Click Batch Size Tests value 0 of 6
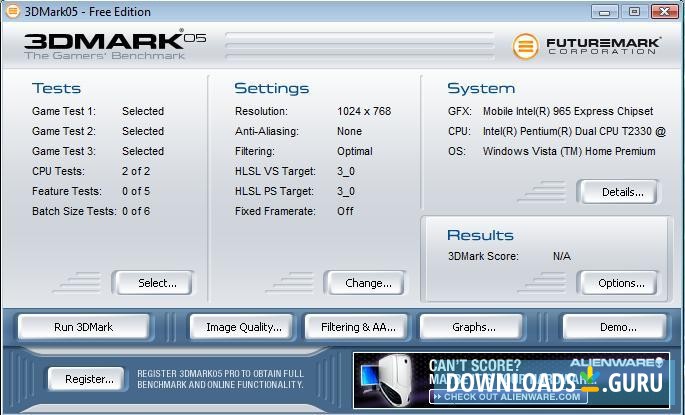The height and width of the screenshot is (415, 685). click(136, 211)
